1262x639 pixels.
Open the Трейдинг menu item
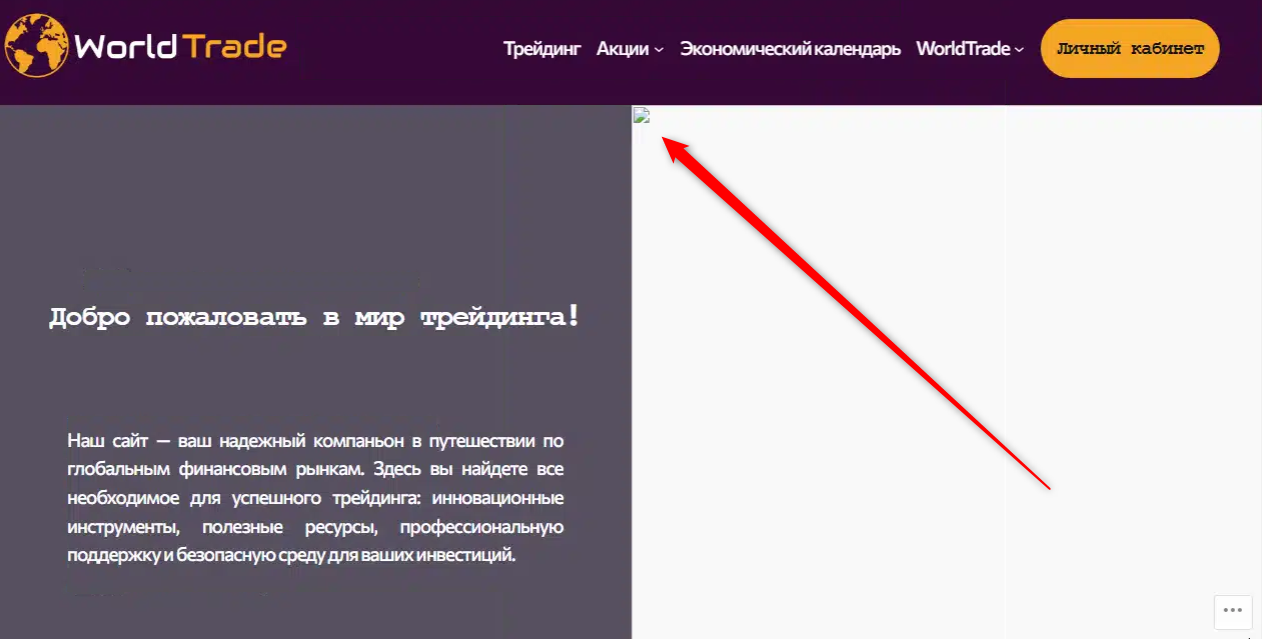(x=542, y=49)
